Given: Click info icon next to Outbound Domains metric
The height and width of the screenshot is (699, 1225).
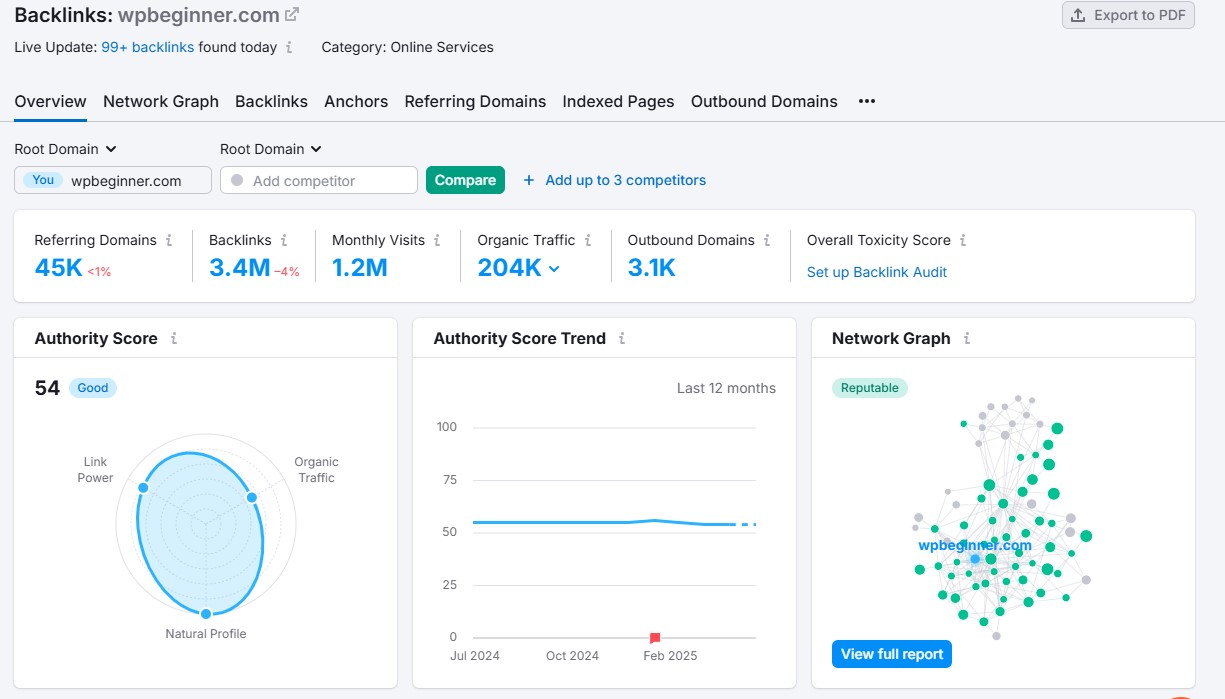Looking at the screenshot, I should [x=767, y=240].
